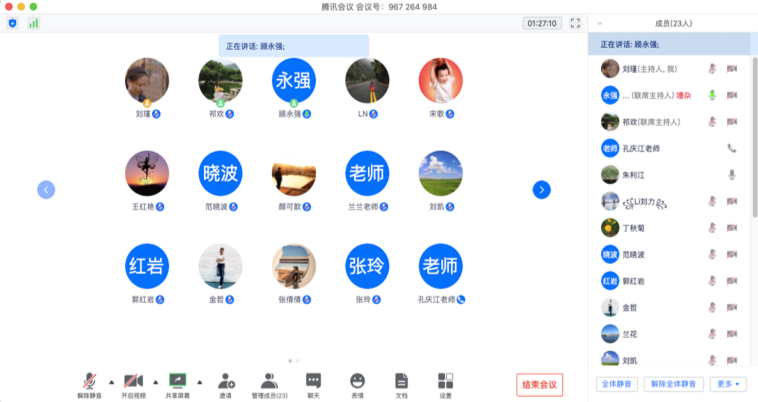Open the emoji reactions (表情) icon

point(357,381)
